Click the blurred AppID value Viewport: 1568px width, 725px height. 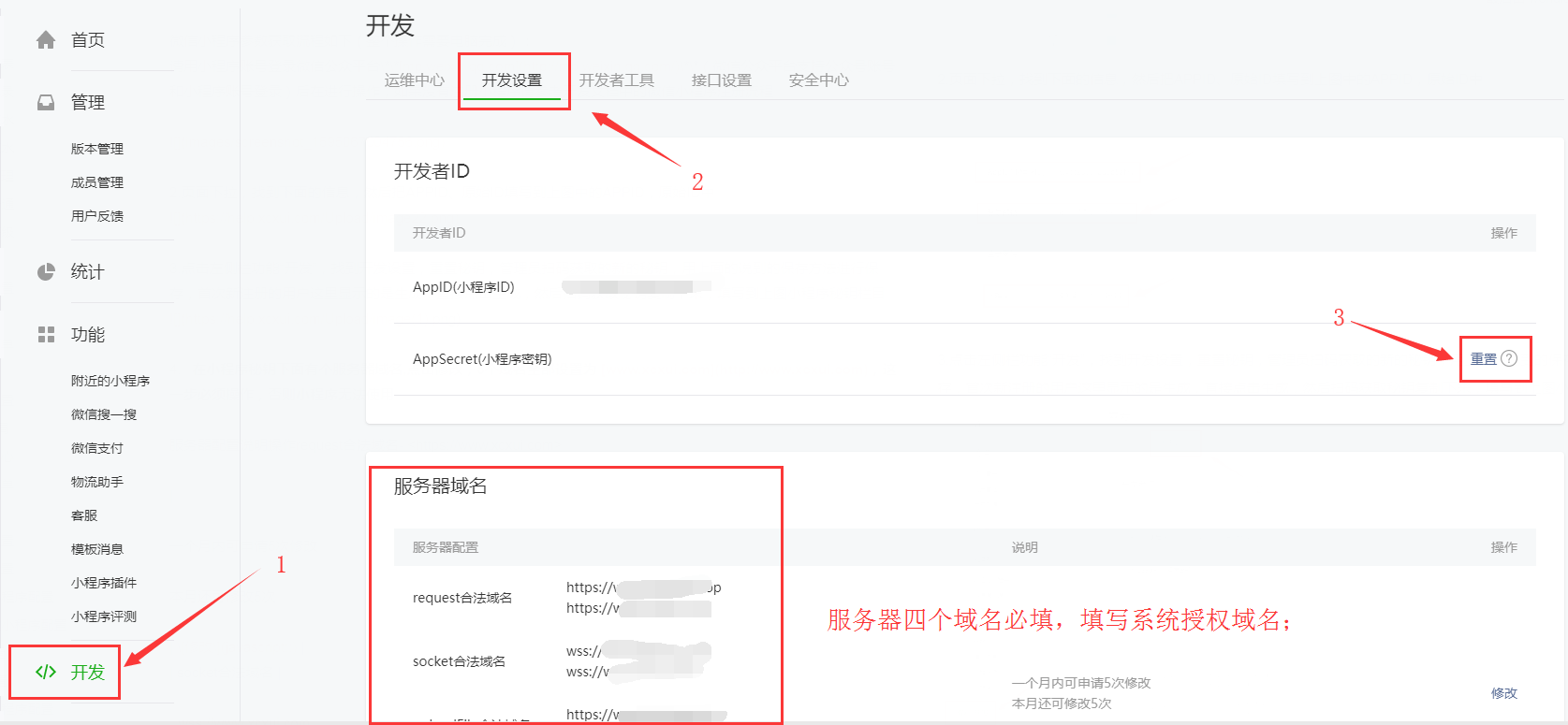[637, 287]
